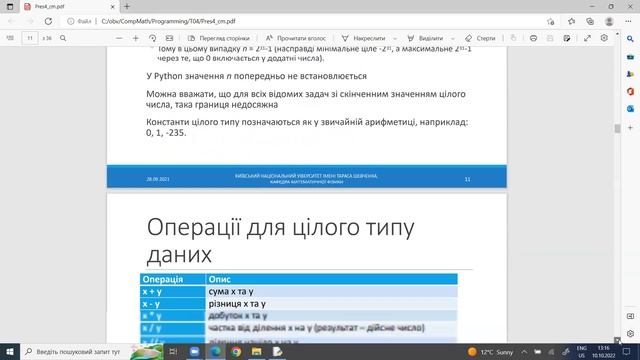
Task: Expand the Накреслити draw options dropdown
Action: [395, 38]
